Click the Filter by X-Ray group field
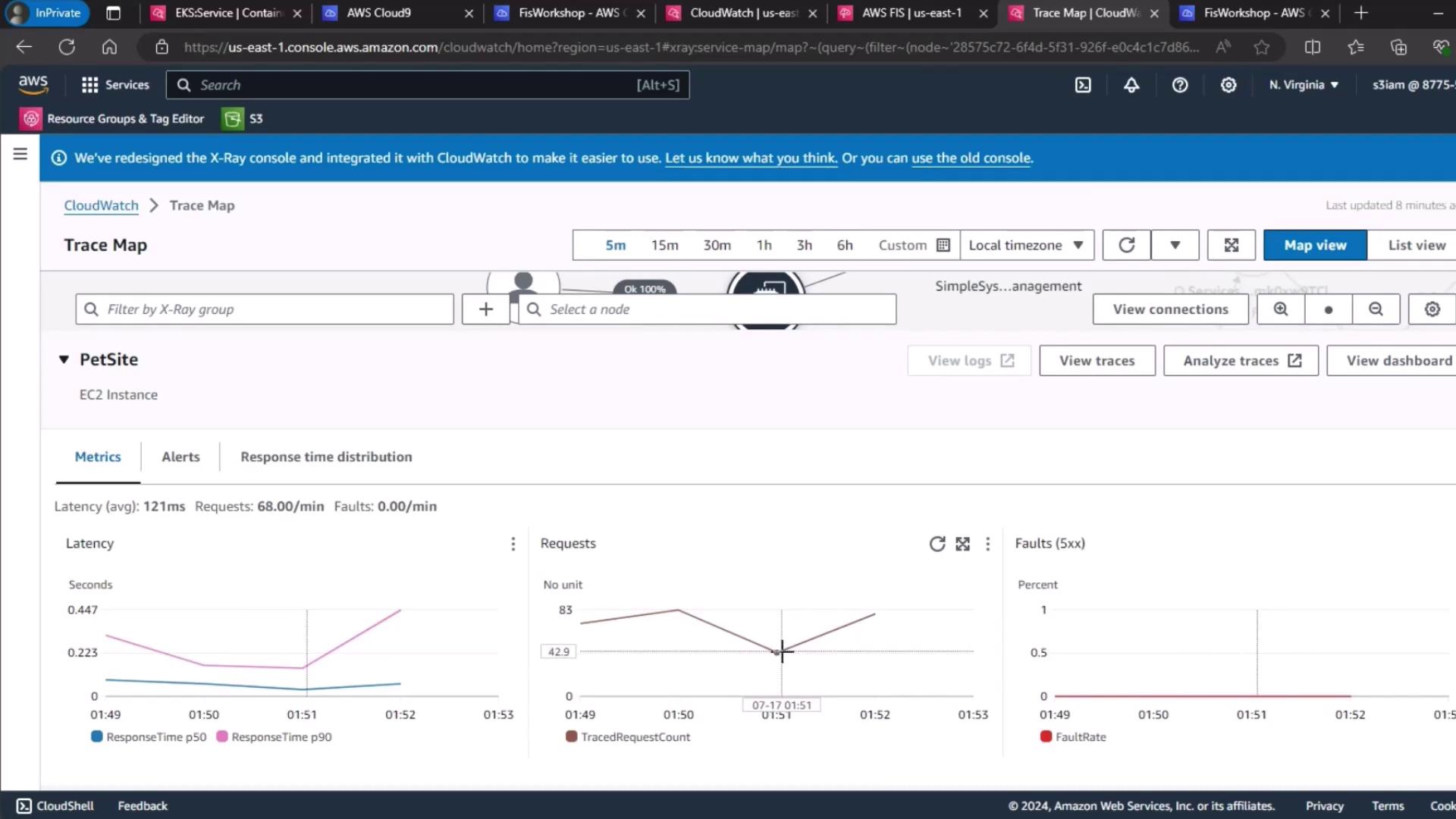The image size is (1456, 819). click(x=265, y=309)
